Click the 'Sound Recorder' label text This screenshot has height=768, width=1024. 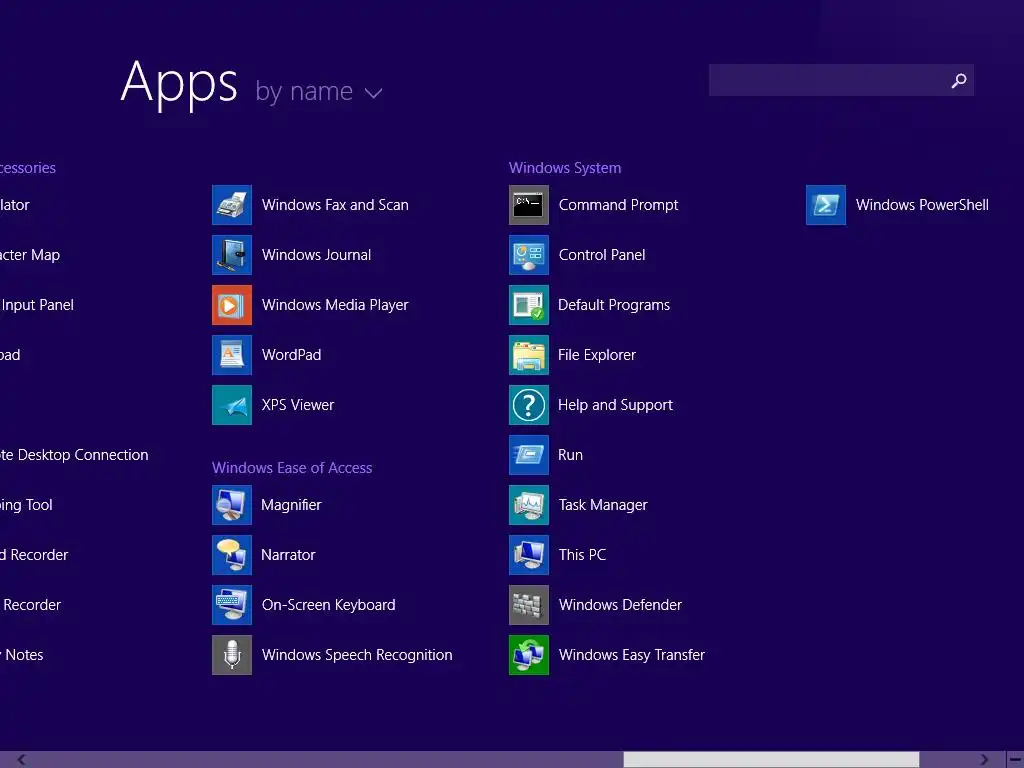tap(34, 555)
